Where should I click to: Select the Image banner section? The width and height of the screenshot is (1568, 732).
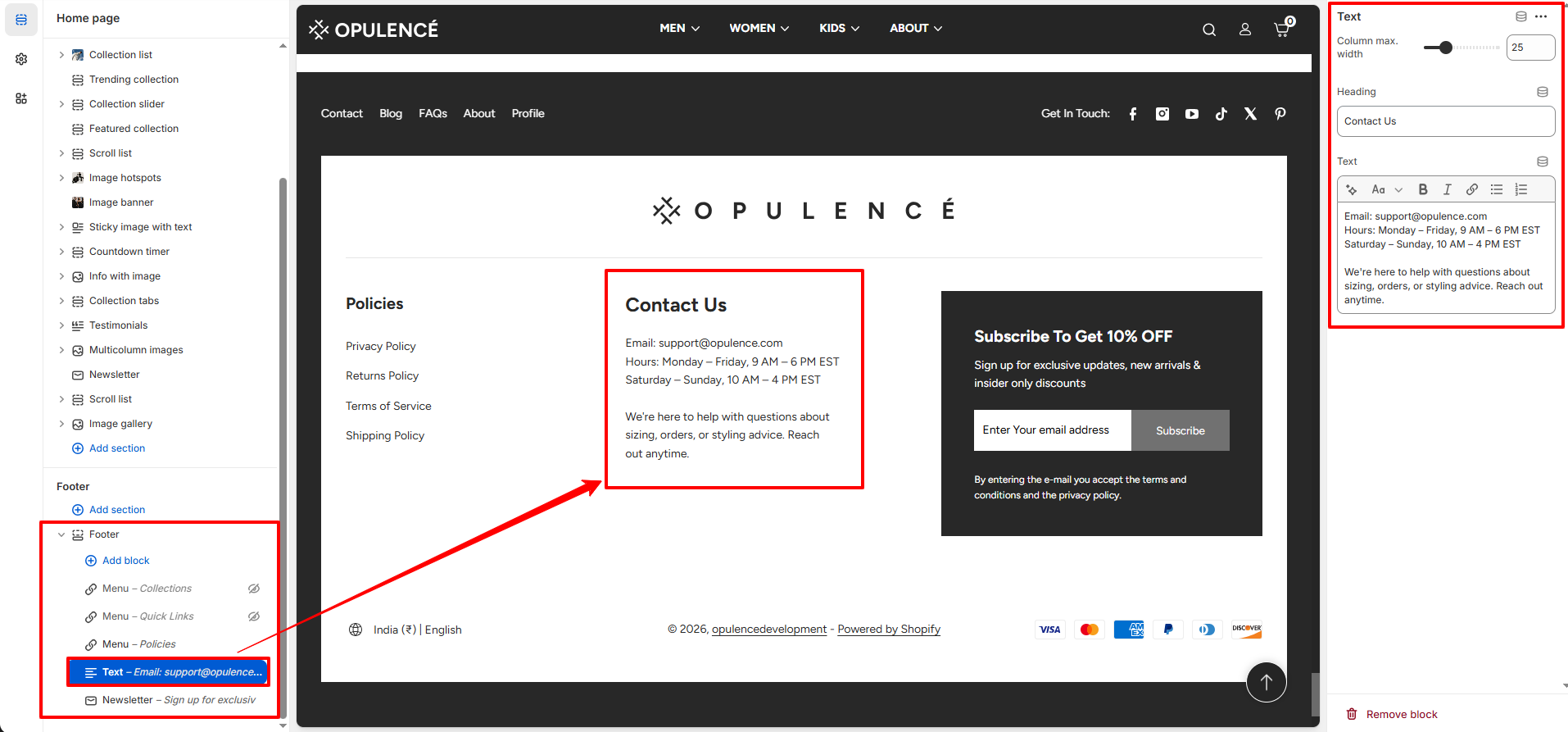[121, 202]
